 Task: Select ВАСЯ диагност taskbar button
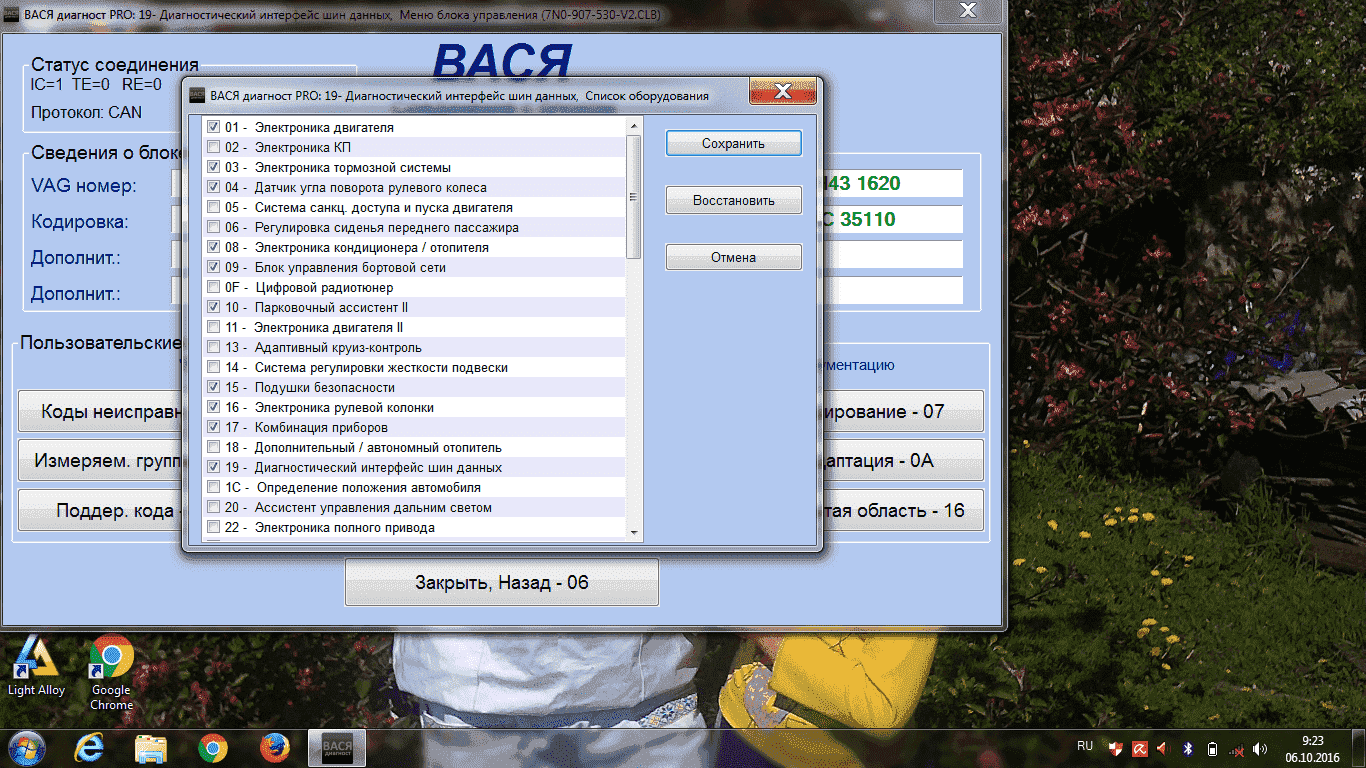(337, 748)
